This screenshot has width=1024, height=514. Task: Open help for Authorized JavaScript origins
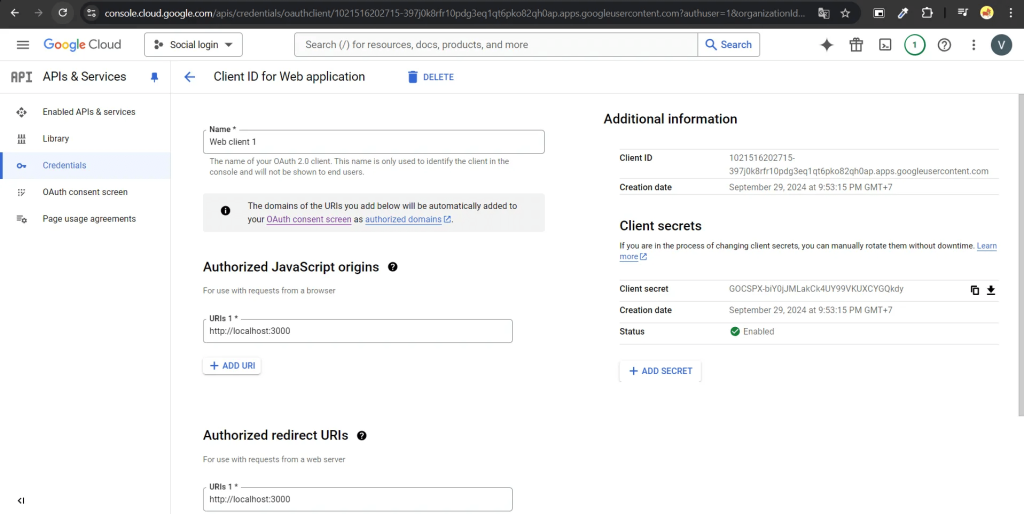(393, 267)
